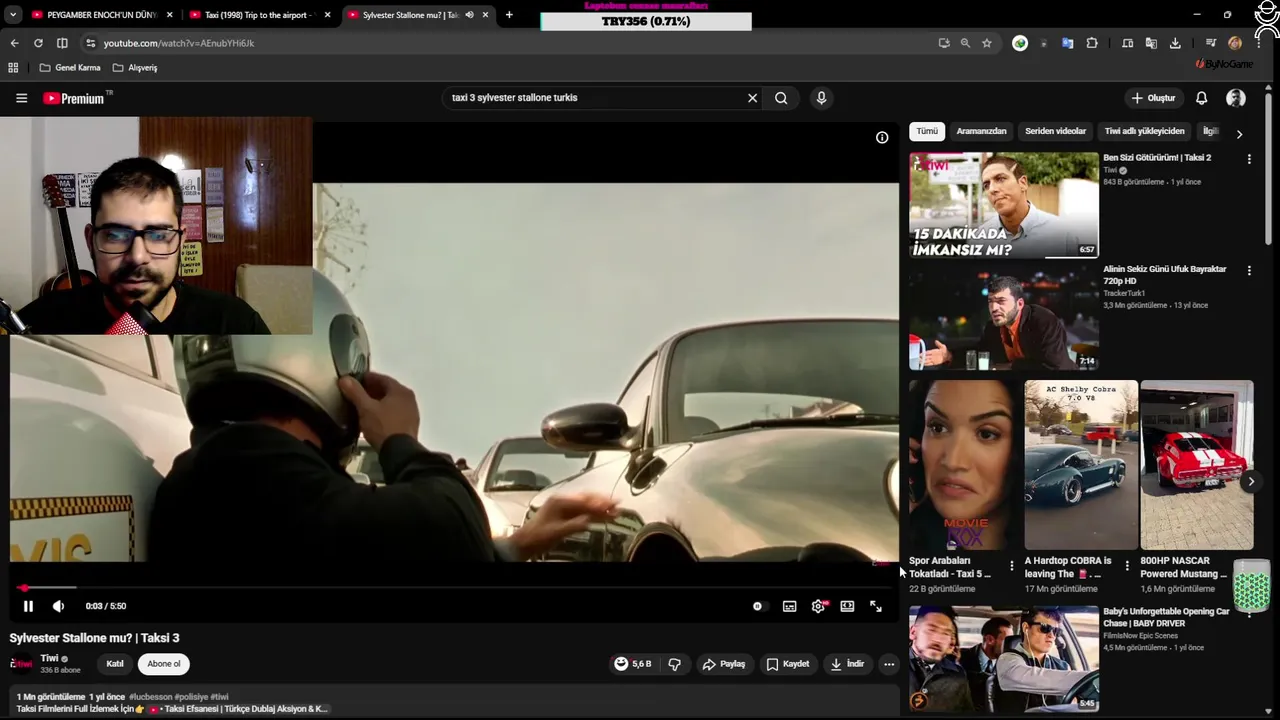Open the YouTube guide hamburger menu
Screen dimensions: 1280x720
21,98
